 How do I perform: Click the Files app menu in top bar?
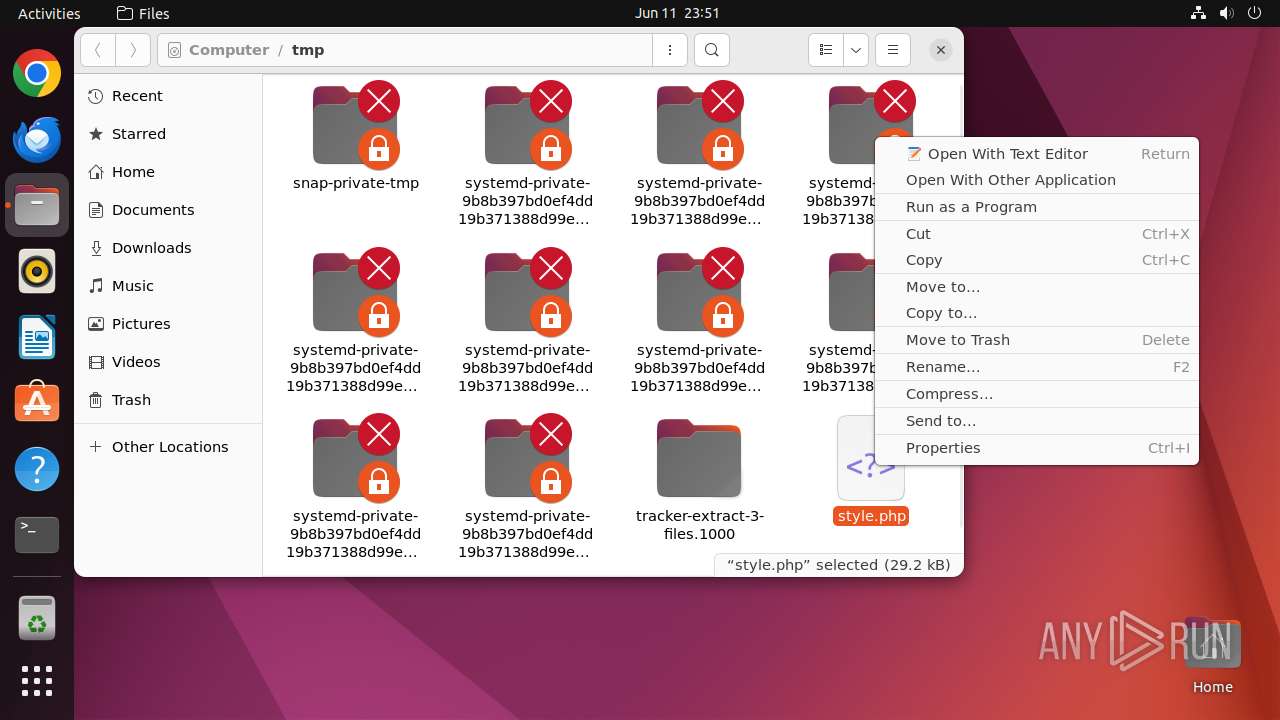pyautogui.click(x=143, y=13)
